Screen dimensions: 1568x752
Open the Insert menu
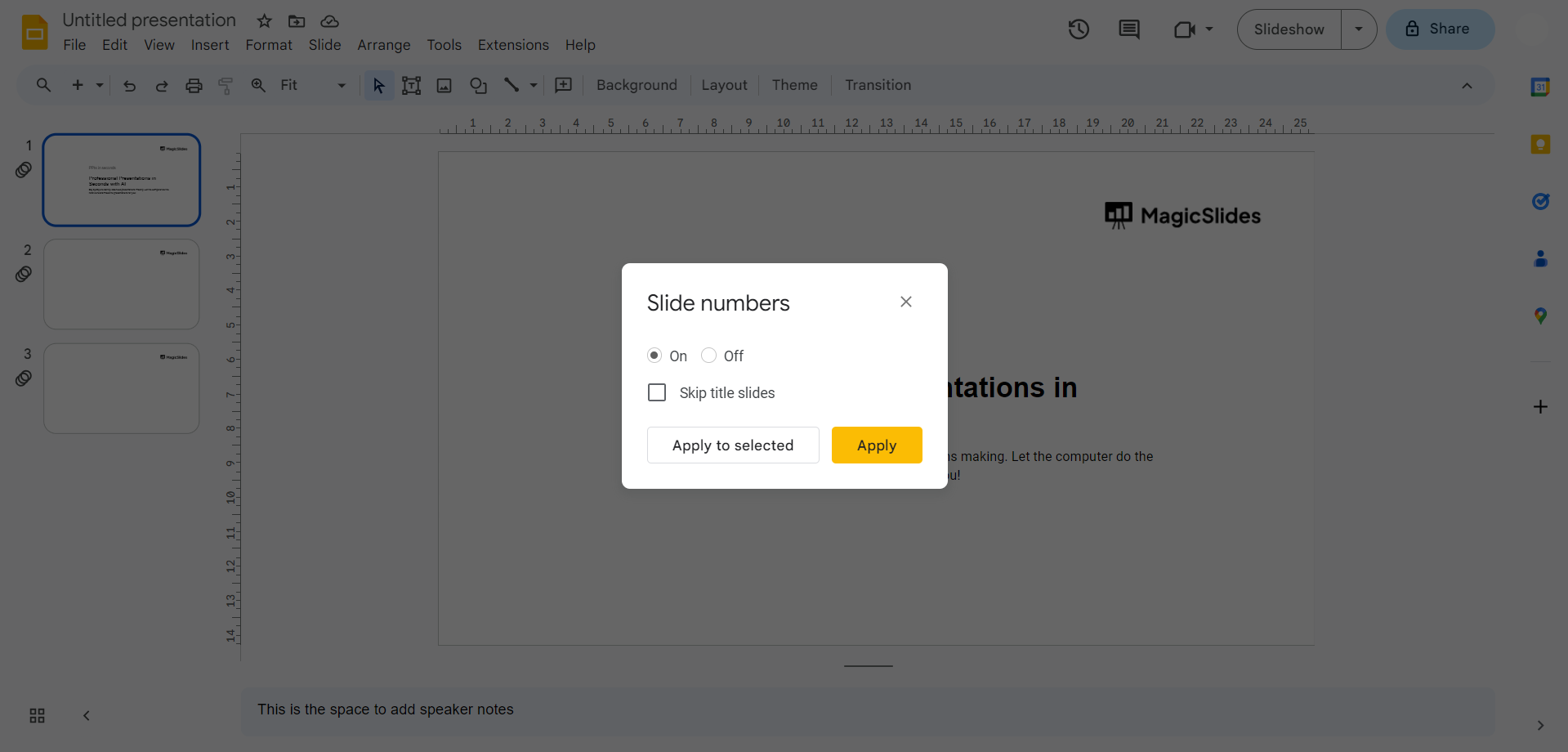[210, 45]
